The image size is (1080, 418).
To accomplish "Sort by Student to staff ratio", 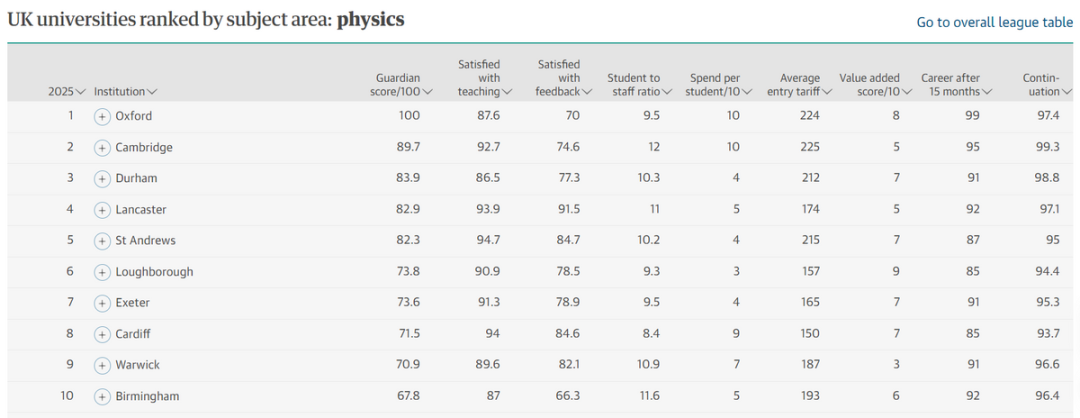I will tap(638, 85).
